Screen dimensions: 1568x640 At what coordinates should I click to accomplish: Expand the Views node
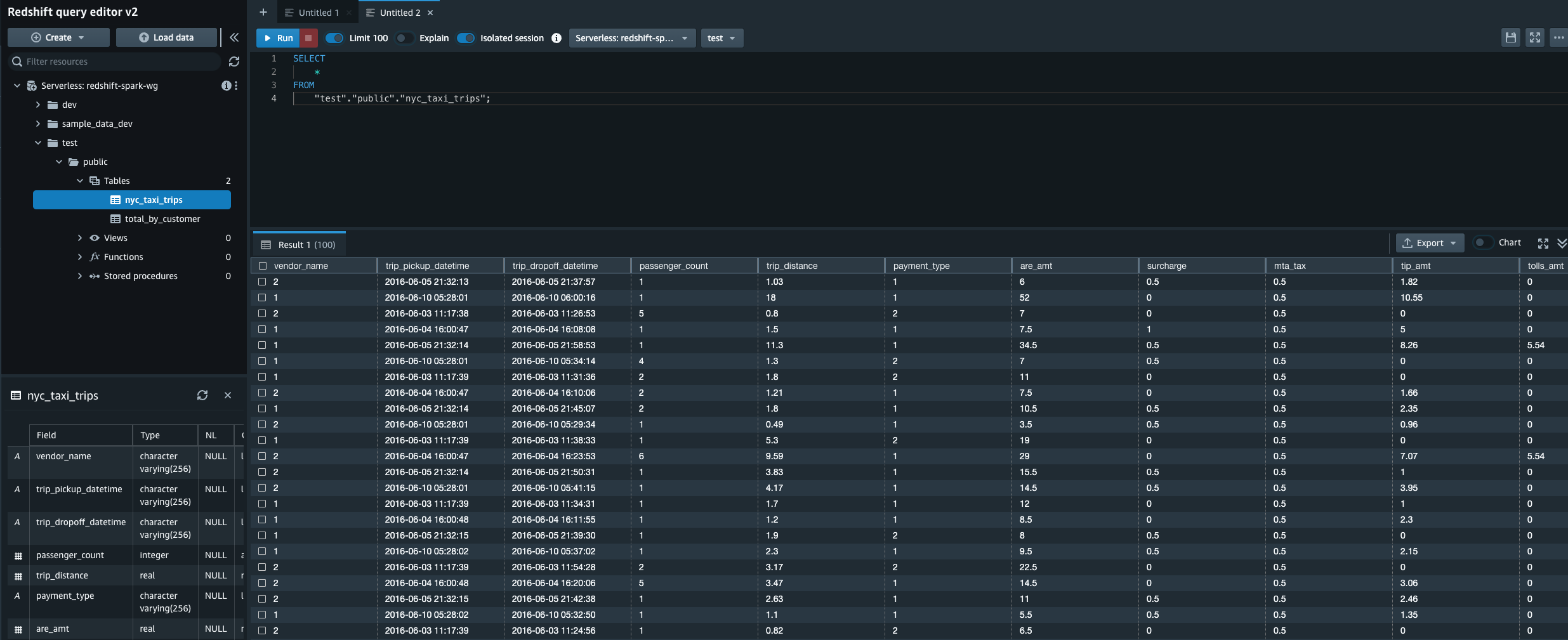click(80, 238)
